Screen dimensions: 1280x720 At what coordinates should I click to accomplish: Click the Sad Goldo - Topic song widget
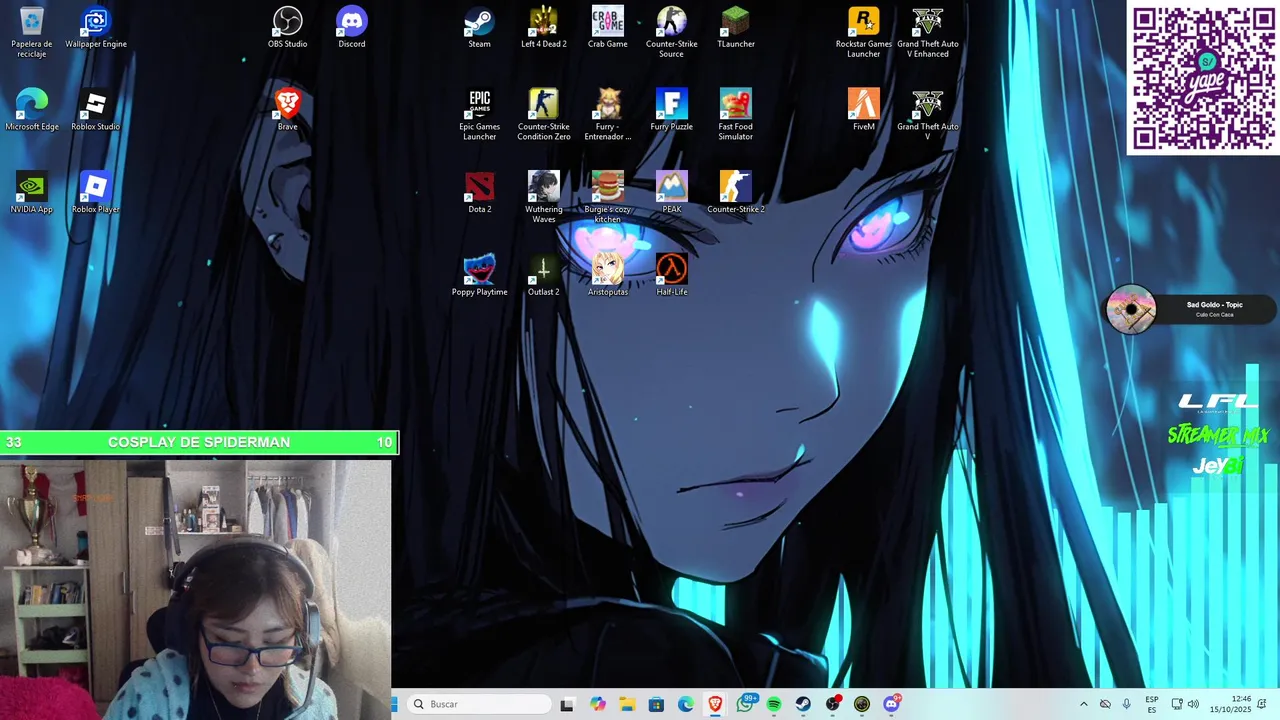coord(1190,309)
